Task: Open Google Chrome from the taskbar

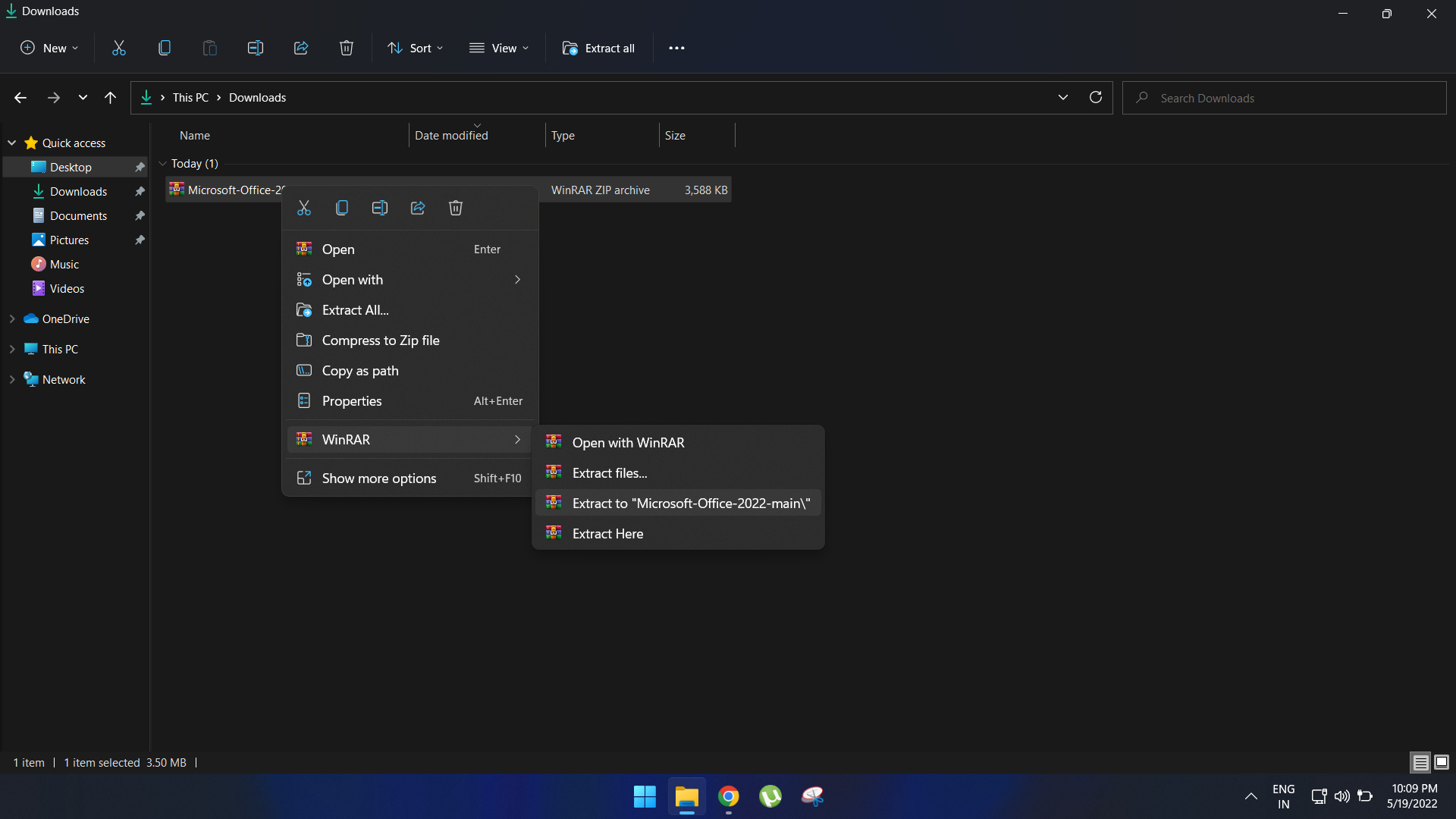Action: click(x=729, y=796)
